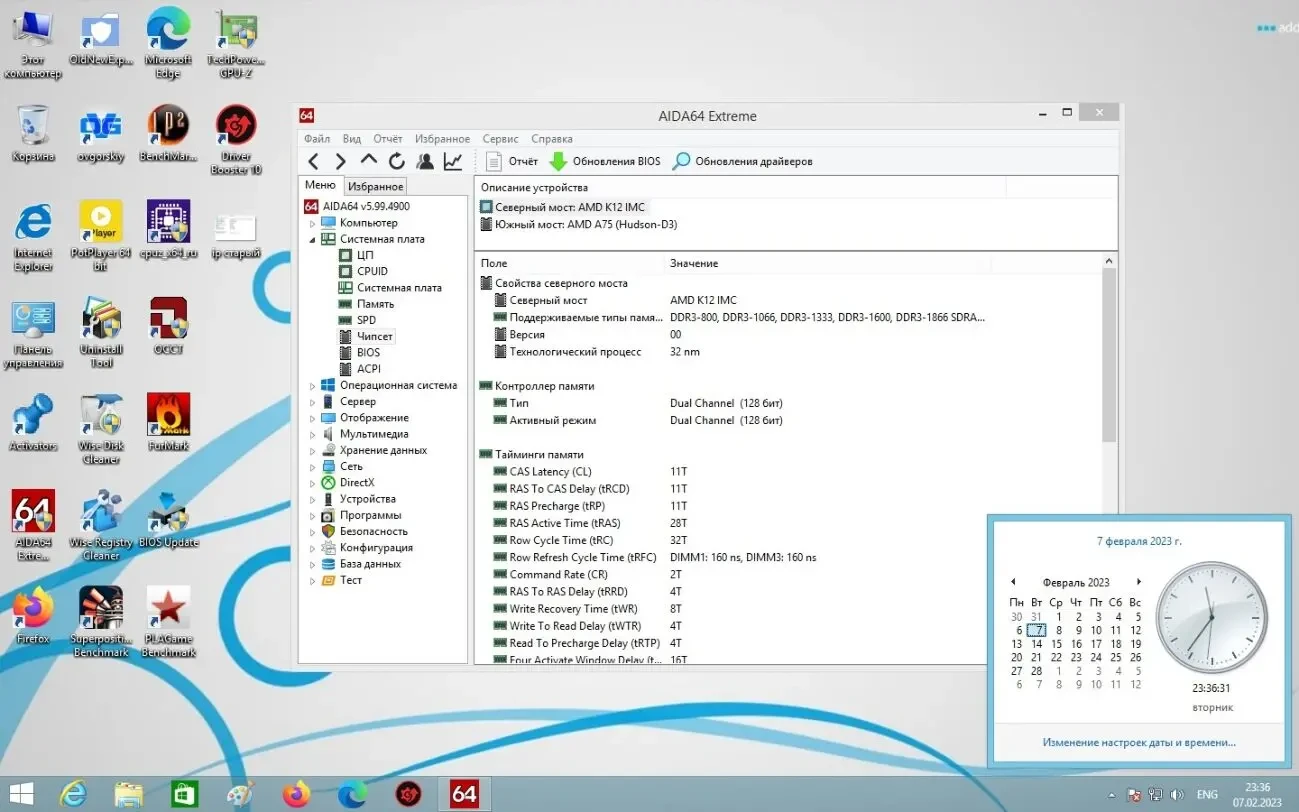Click the sensor graph icon in the toolbar
Screen dimensions: 1299x812
click(x=452, y=160)
